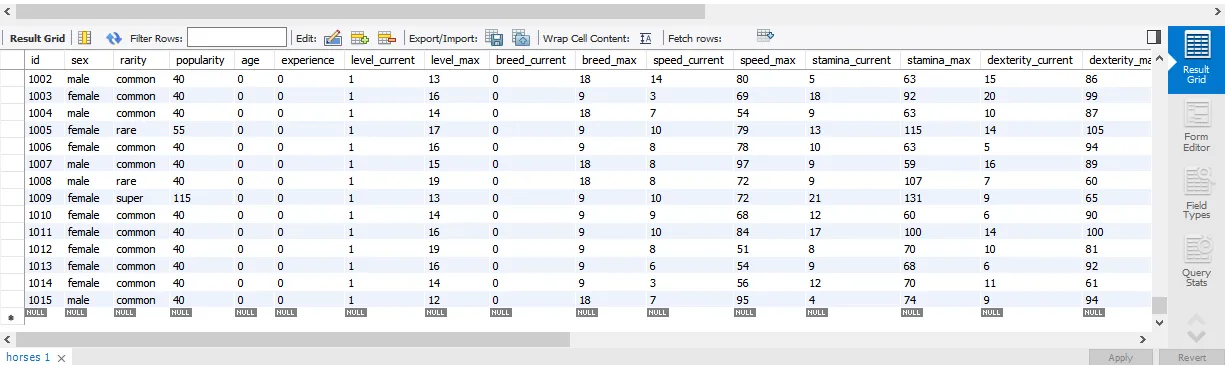Viewport: 1225px width, 365px height.
Task: Select the id cell 1012
Action: pyautogui.click(x=44, y=248)
